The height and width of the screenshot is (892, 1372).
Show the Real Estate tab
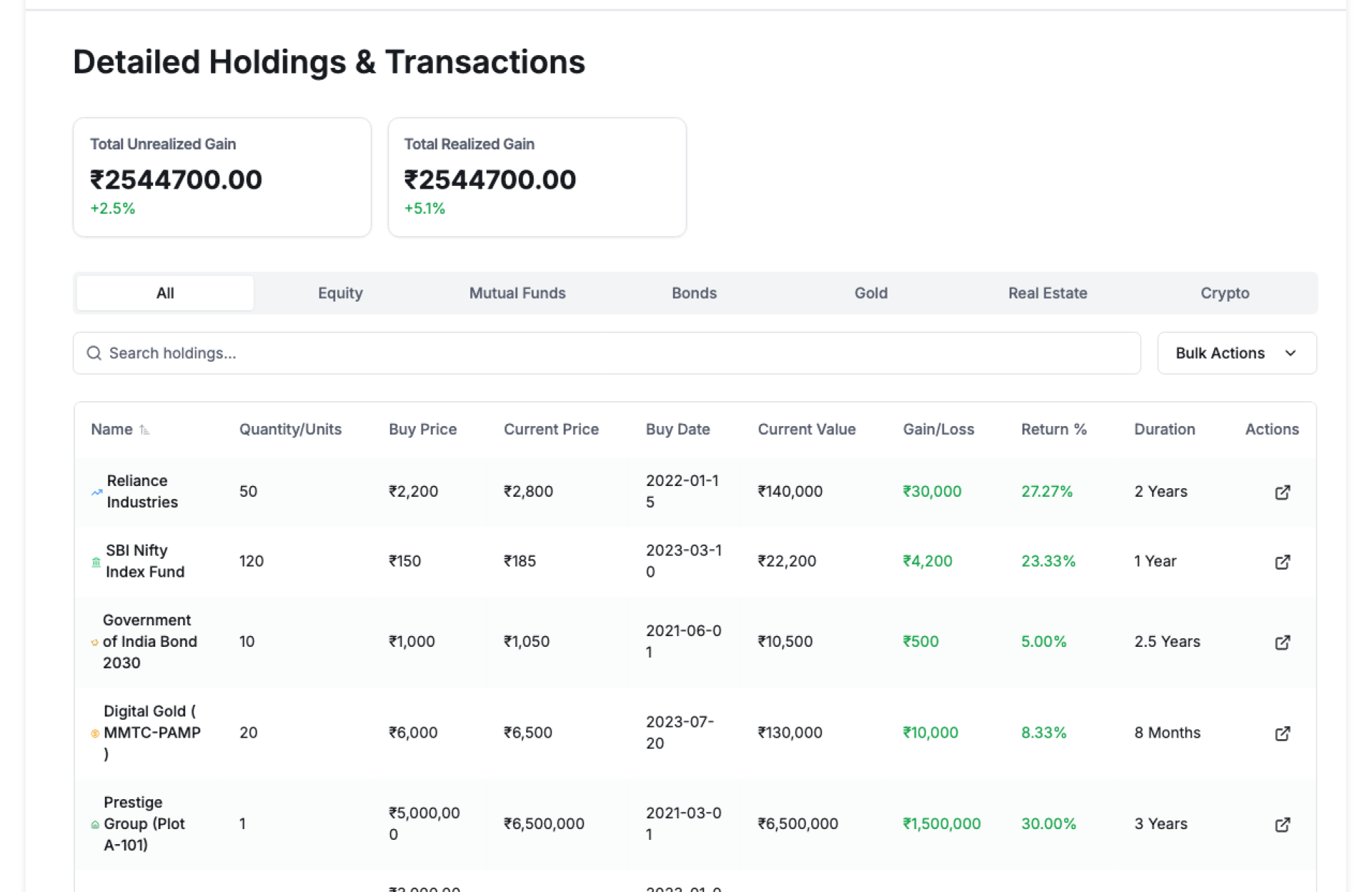(x=1047, y=293)
